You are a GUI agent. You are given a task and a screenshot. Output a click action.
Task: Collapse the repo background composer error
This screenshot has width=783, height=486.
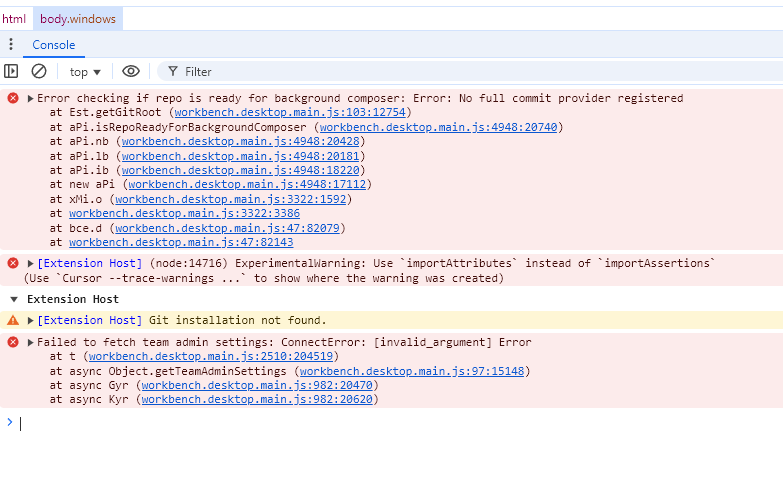coord(30,98)
